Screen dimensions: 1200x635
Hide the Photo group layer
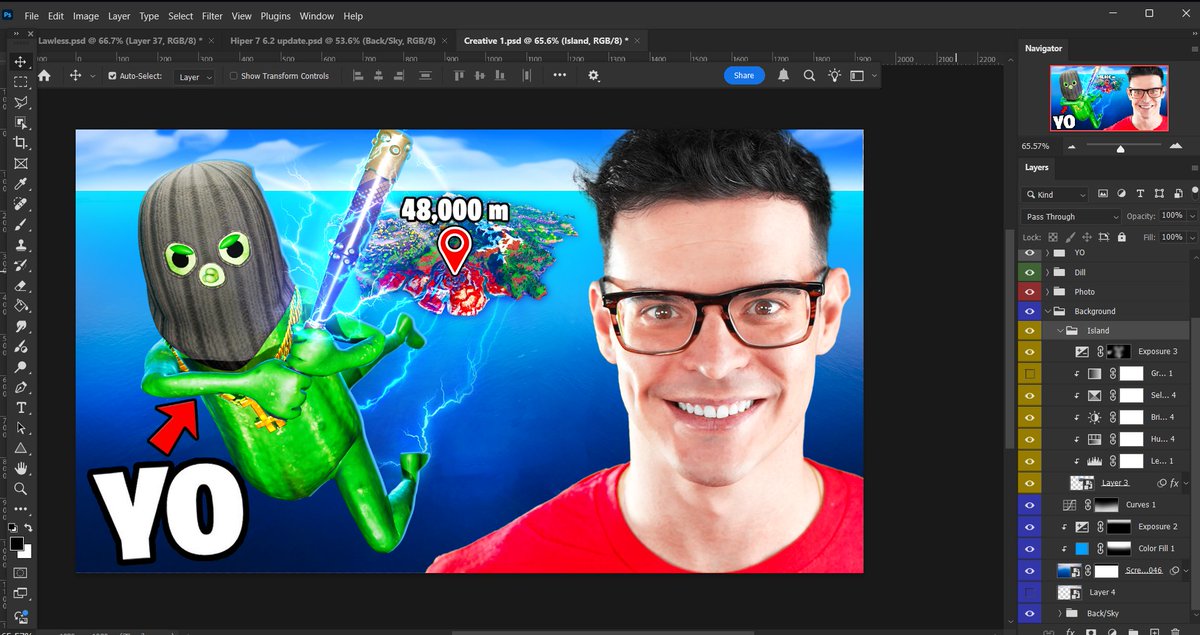click(x=1029, y=292)
